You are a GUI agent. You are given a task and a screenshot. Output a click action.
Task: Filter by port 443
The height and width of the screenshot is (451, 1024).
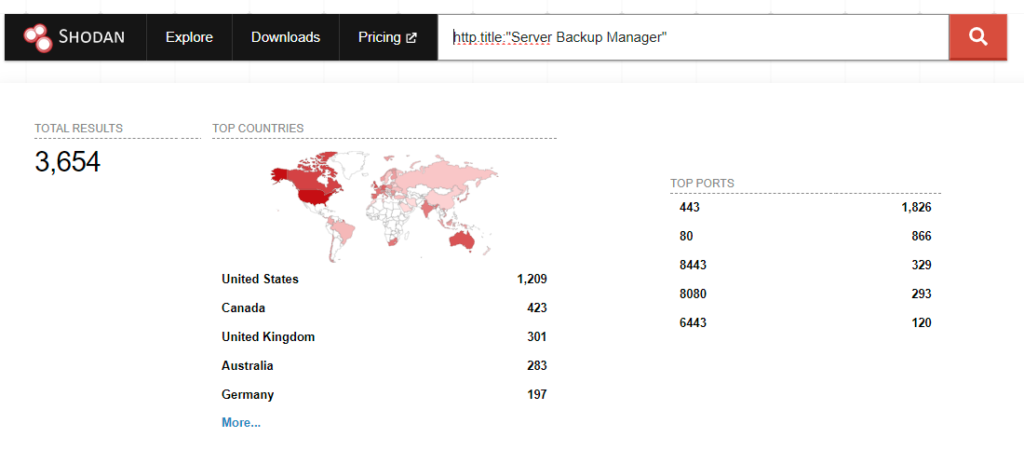coord(689,208)
